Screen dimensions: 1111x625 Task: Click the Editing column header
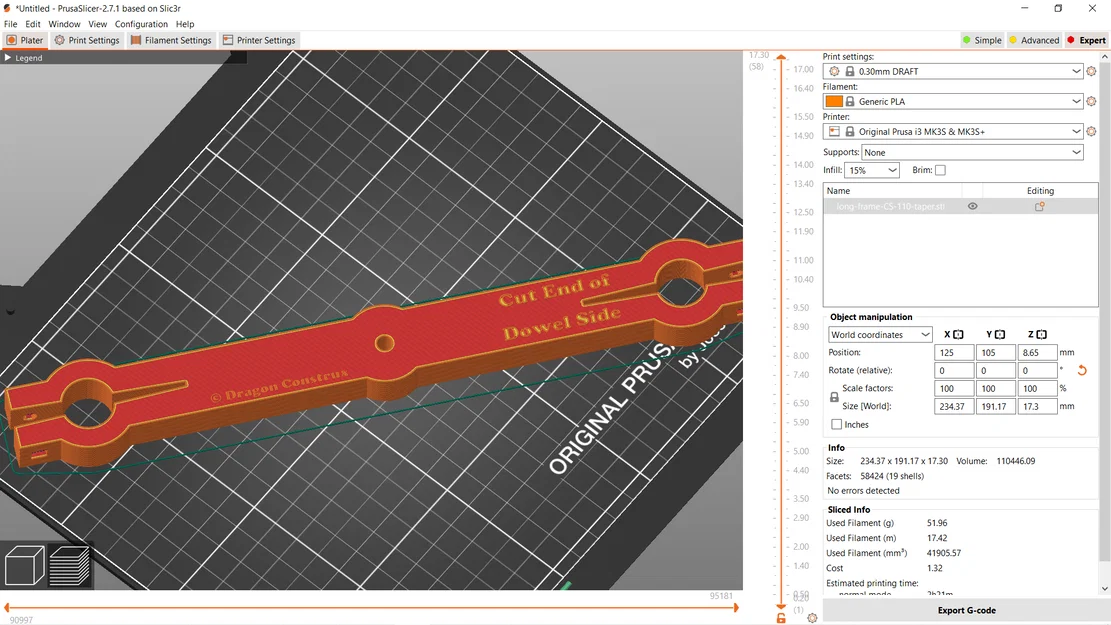pos(1040,191)
